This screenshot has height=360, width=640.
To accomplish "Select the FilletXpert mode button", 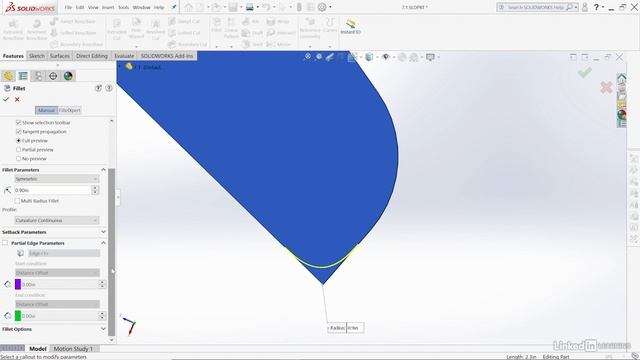I will click(x=69, y=110).
